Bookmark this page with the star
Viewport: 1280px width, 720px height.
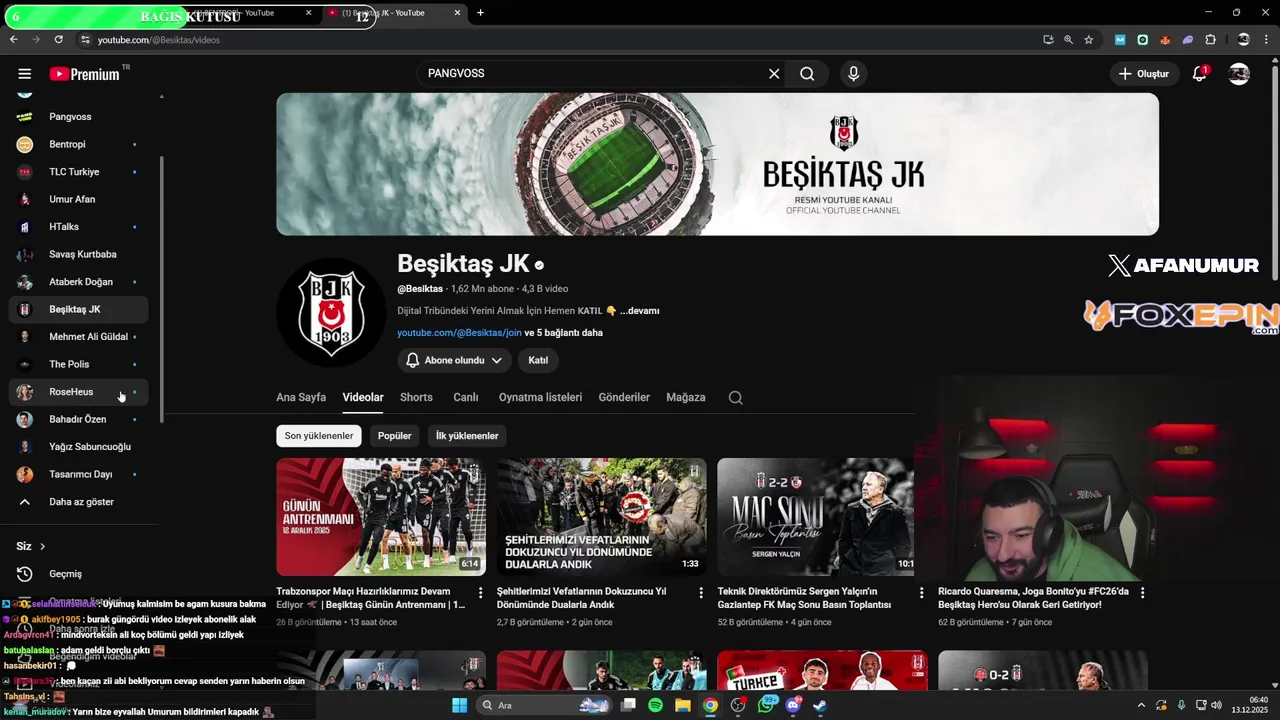pos(1089,40)
